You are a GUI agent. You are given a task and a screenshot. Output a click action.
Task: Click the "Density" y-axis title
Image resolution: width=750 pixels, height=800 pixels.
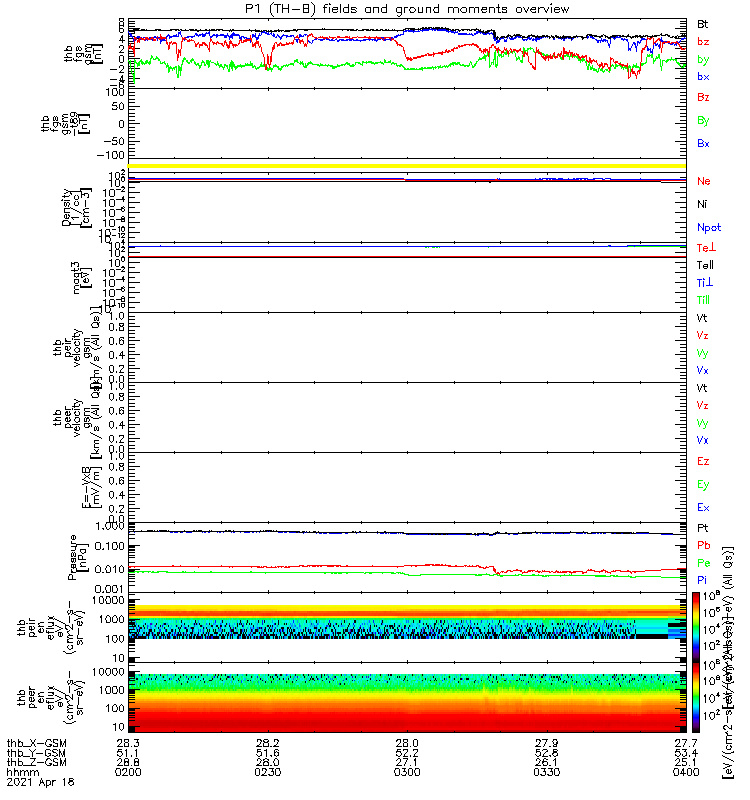point(66,207)
